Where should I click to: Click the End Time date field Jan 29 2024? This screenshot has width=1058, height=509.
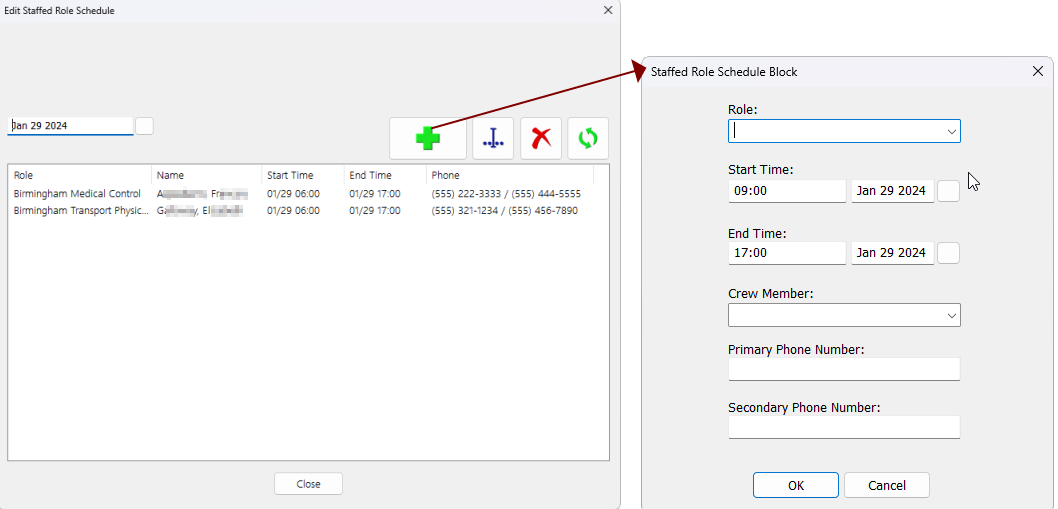click(893, 253)
